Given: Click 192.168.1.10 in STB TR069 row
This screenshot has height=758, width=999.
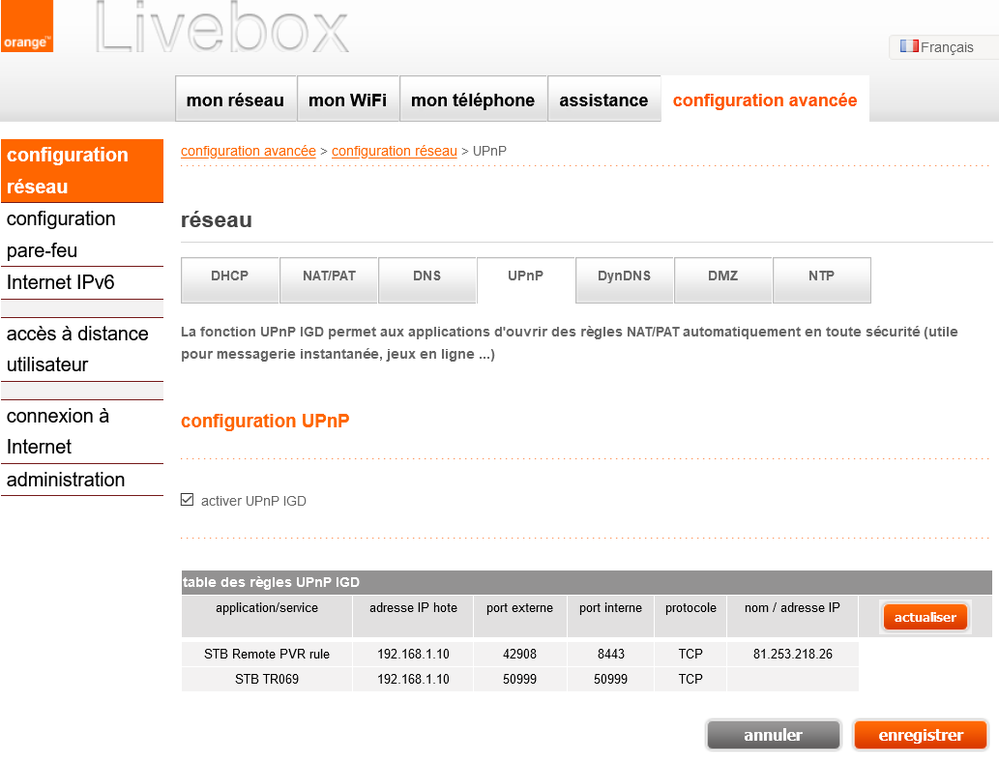Looking at the screenshot, I should coord(413,679).
